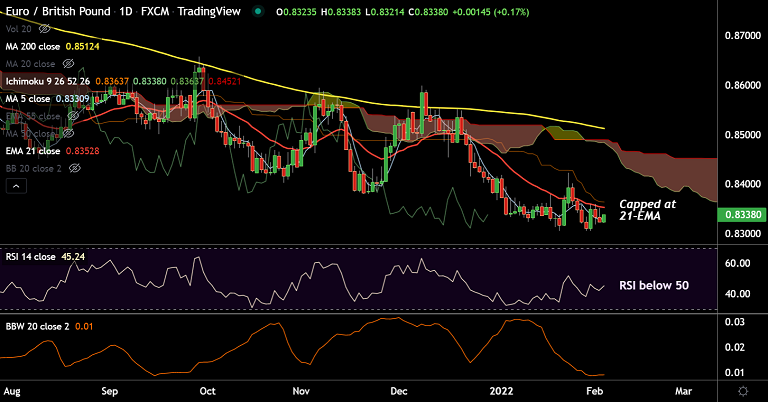The image size is (768, 402).
Task: Click the 0.85000 price axis label
Action: pos(743,135)
